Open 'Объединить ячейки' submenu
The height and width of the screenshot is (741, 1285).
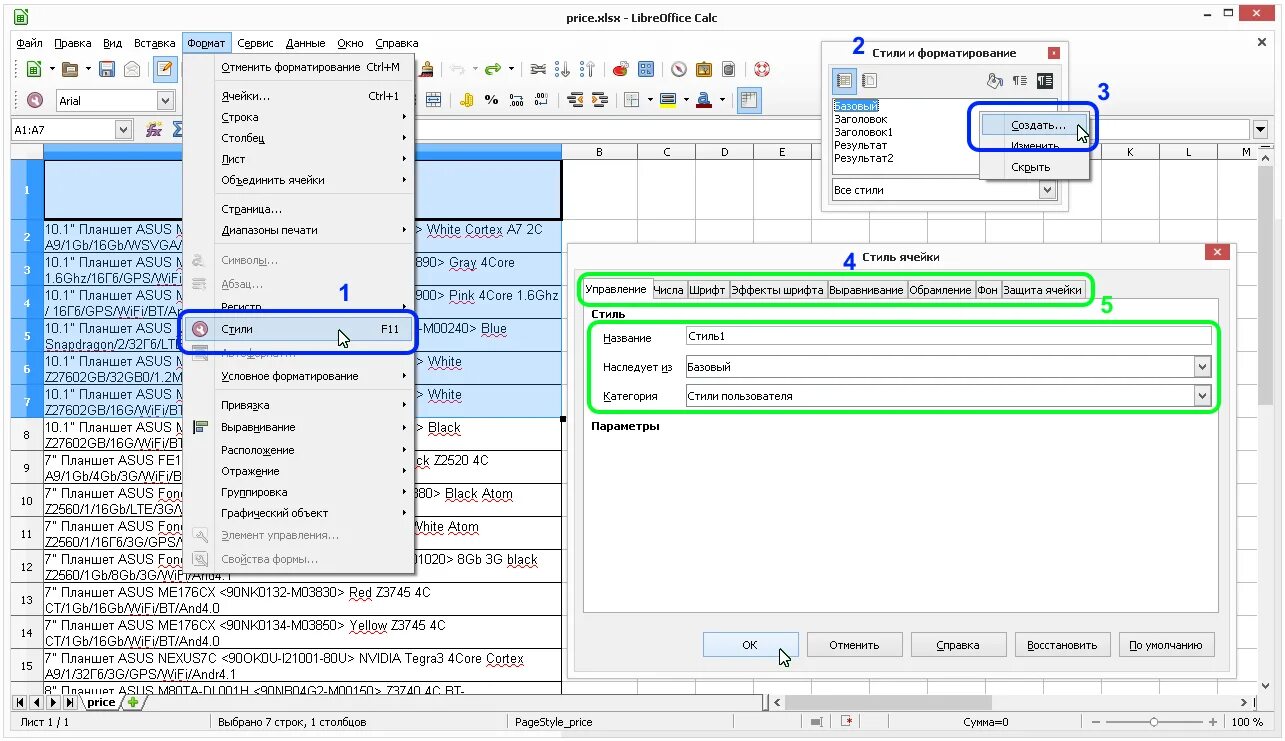[x=299, y=180]
